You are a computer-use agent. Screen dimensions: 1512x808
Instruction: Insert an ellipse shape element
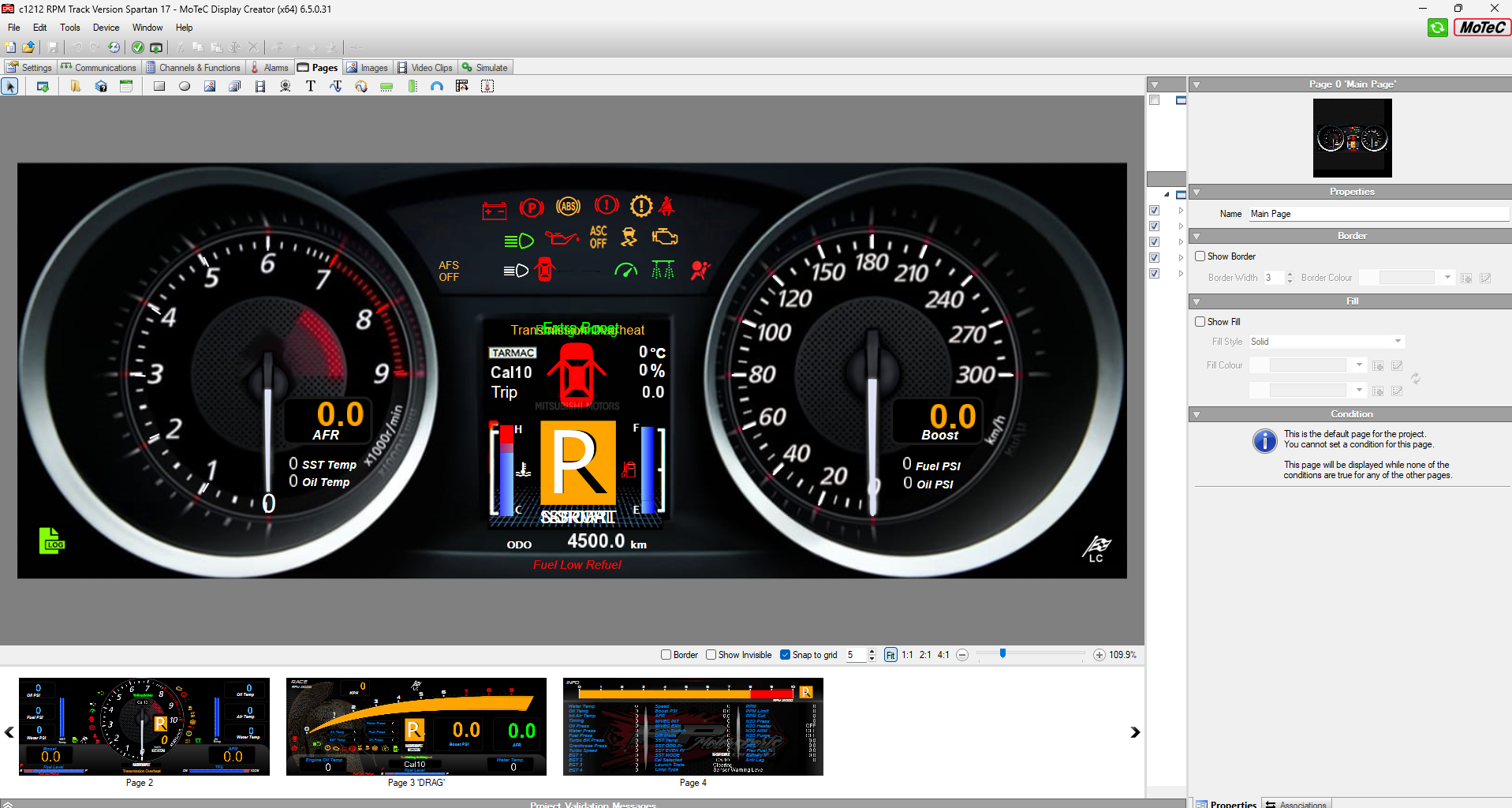(185, 86)
